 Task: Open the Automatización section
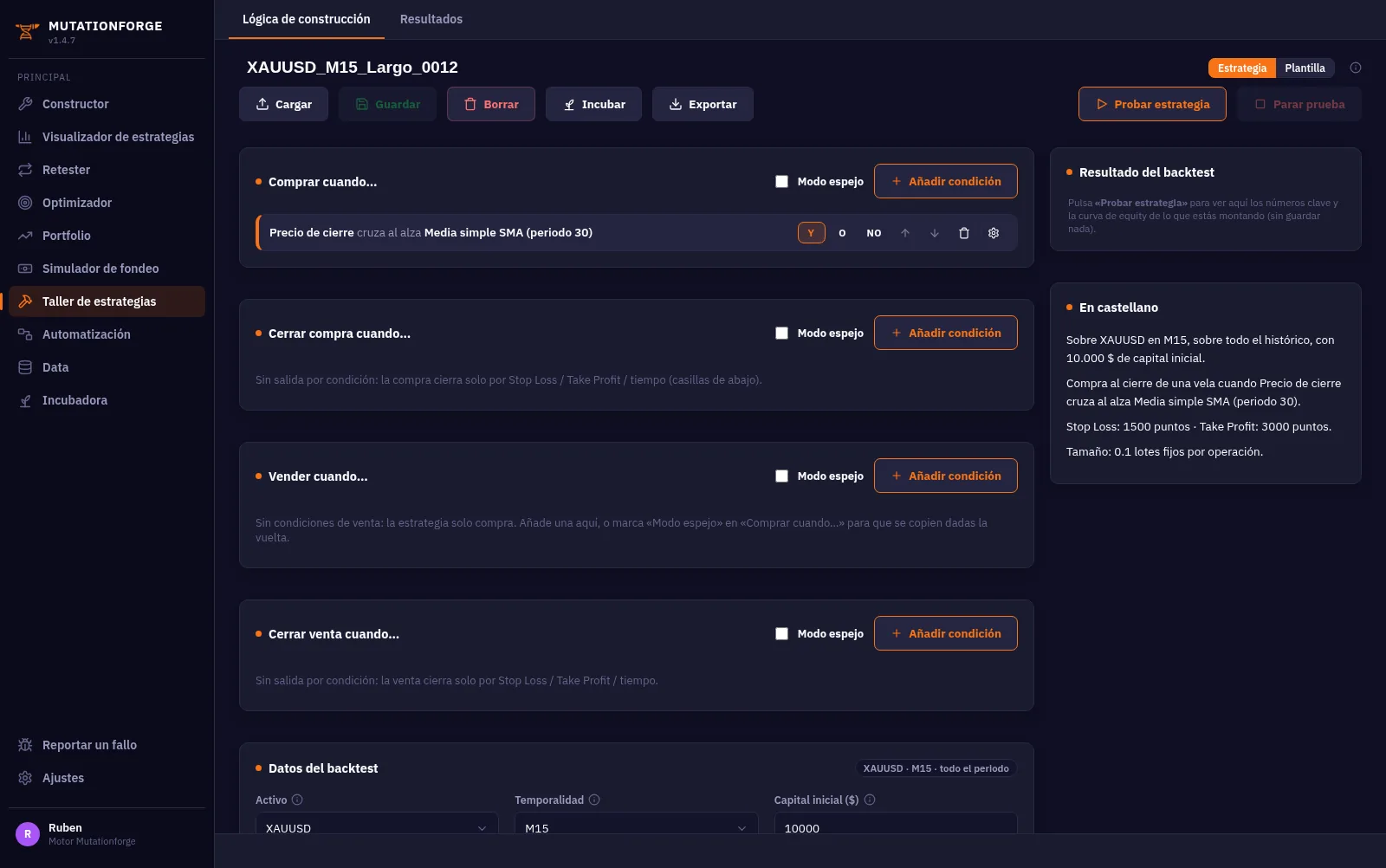pos(107,334)
